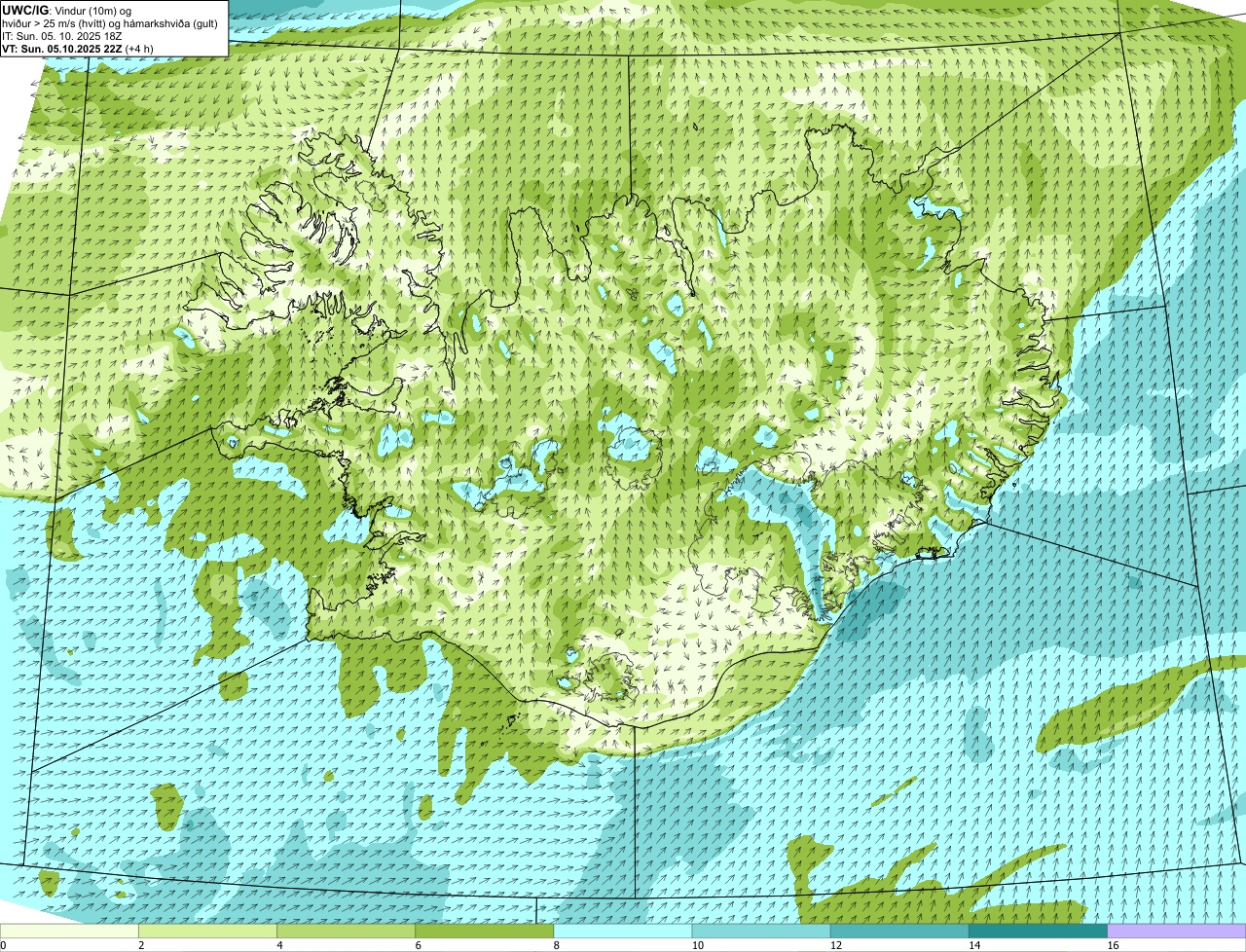1246x952 pixels.
Task: Click the light green 2–4 m/s legend swatch
Action: [208, 932]
